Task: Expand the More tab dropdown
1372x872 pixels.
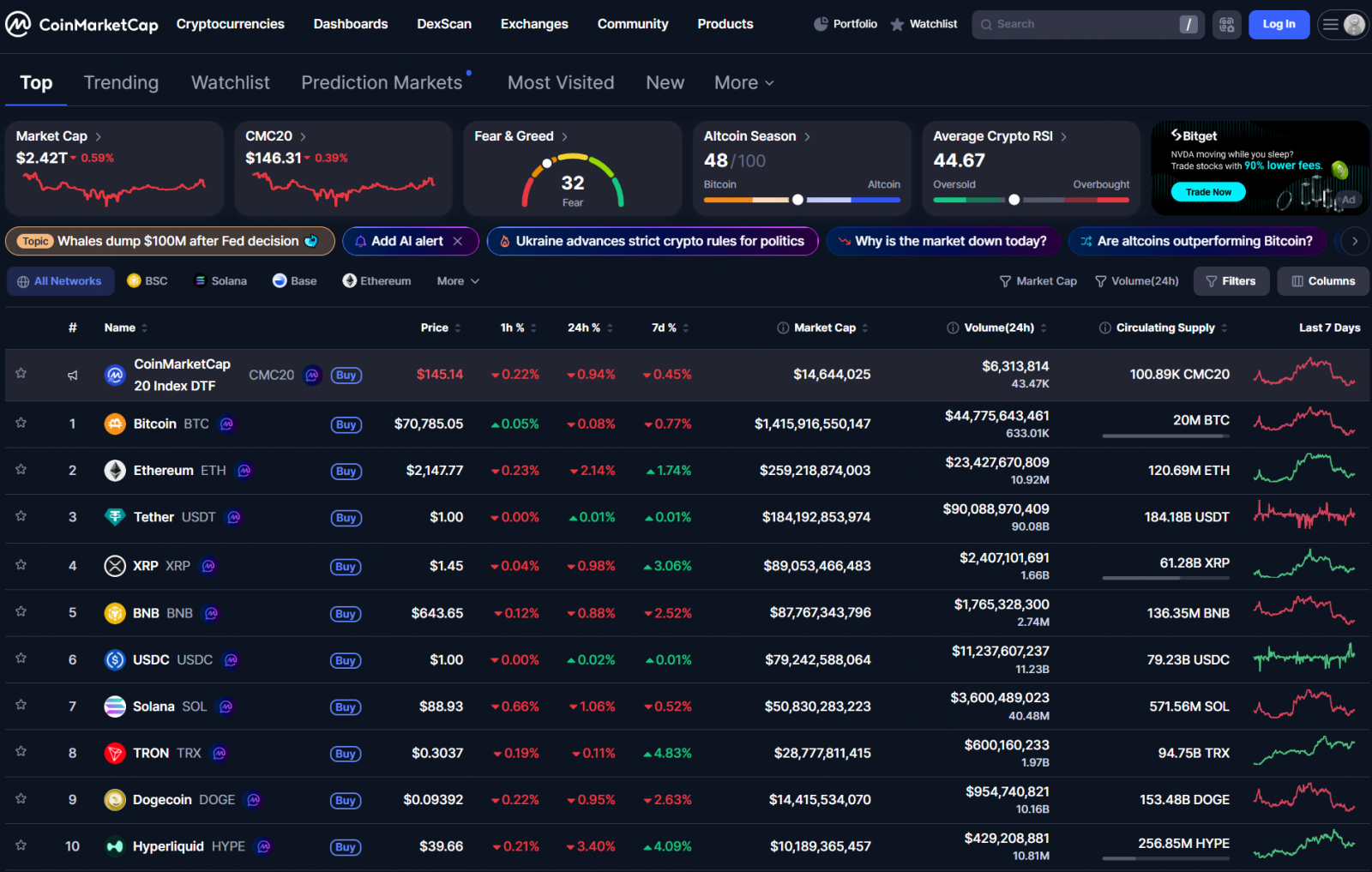Action: pyautogui.click(x=743, y=82)
